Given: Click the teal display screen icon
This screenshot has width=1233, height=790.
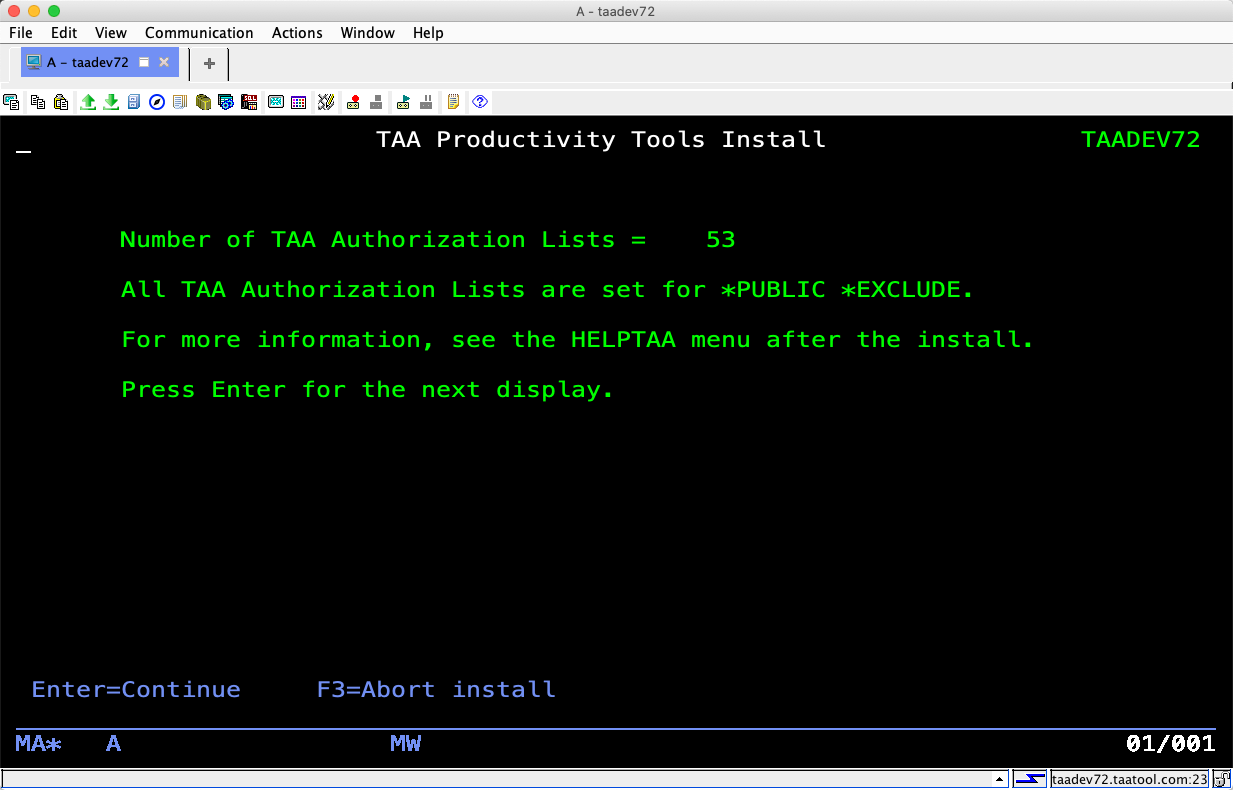Looking at the screenshot, I should click(275, 102).
